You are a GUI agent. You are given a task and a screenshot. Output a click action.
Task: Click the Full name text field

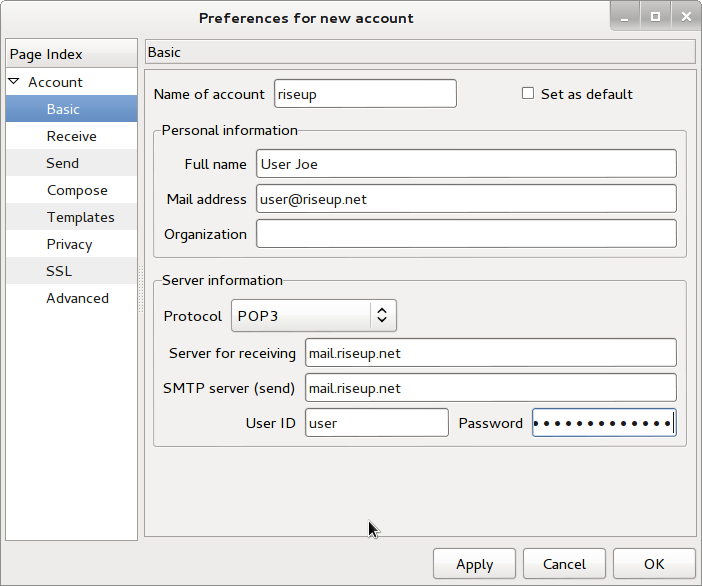point(466,164)
